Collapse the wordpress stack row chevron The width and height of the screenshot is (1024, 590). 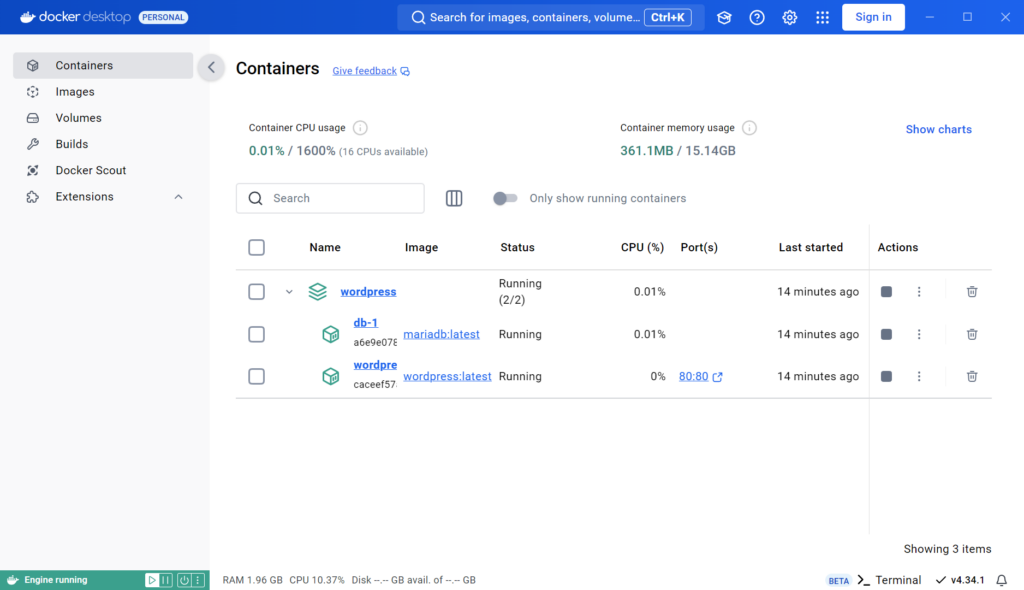[289, 292]
